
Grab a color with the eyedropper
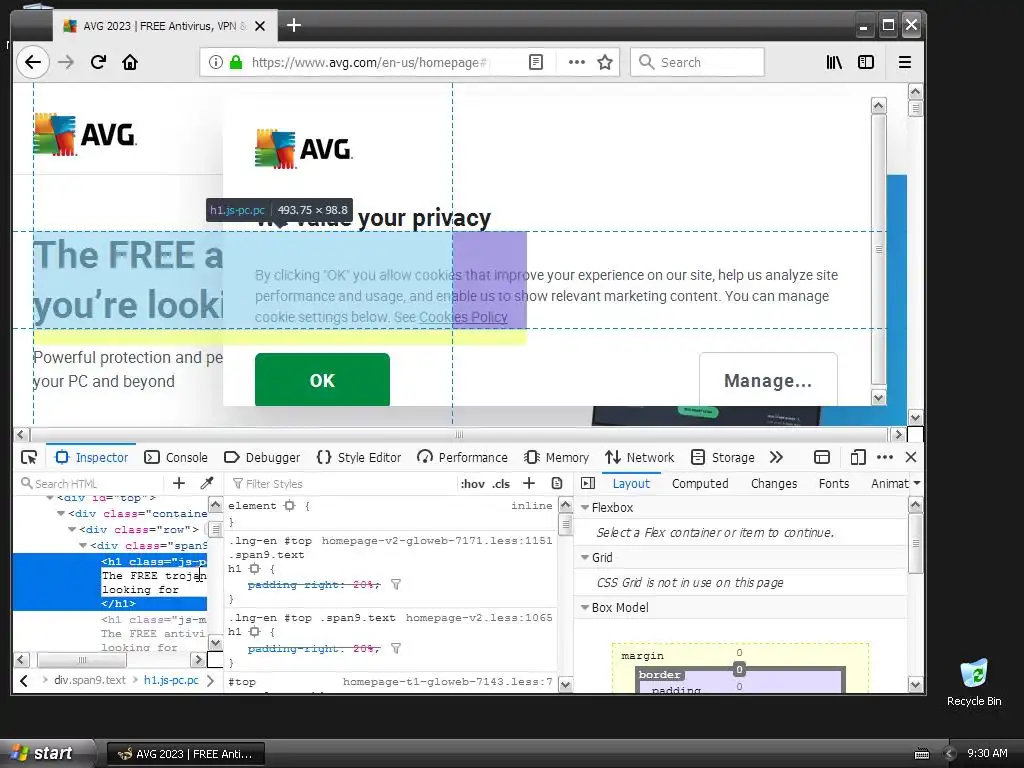click(206, 483)
